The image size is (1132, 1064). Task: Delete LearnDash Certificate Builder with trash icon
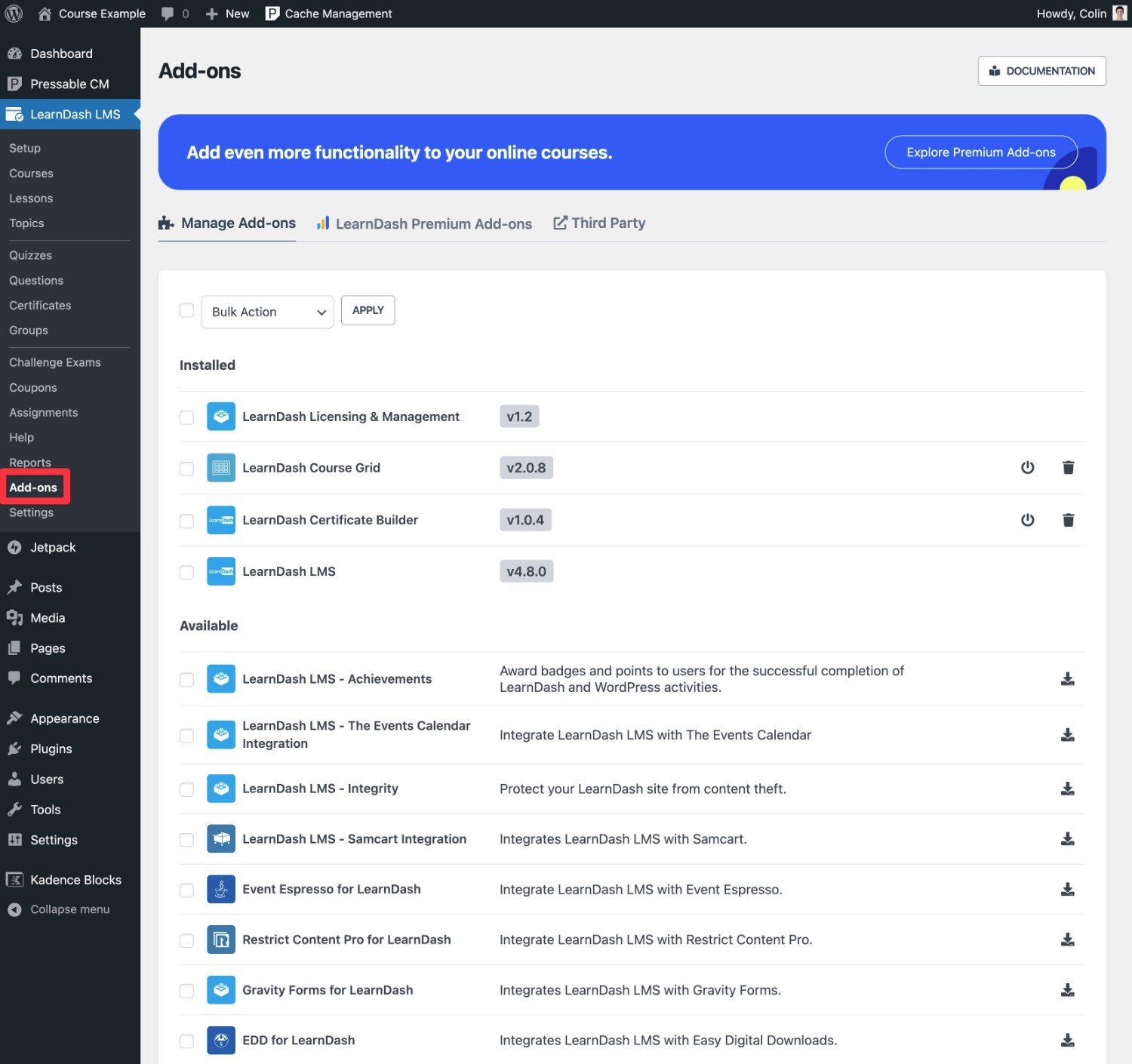[1068, 520]
